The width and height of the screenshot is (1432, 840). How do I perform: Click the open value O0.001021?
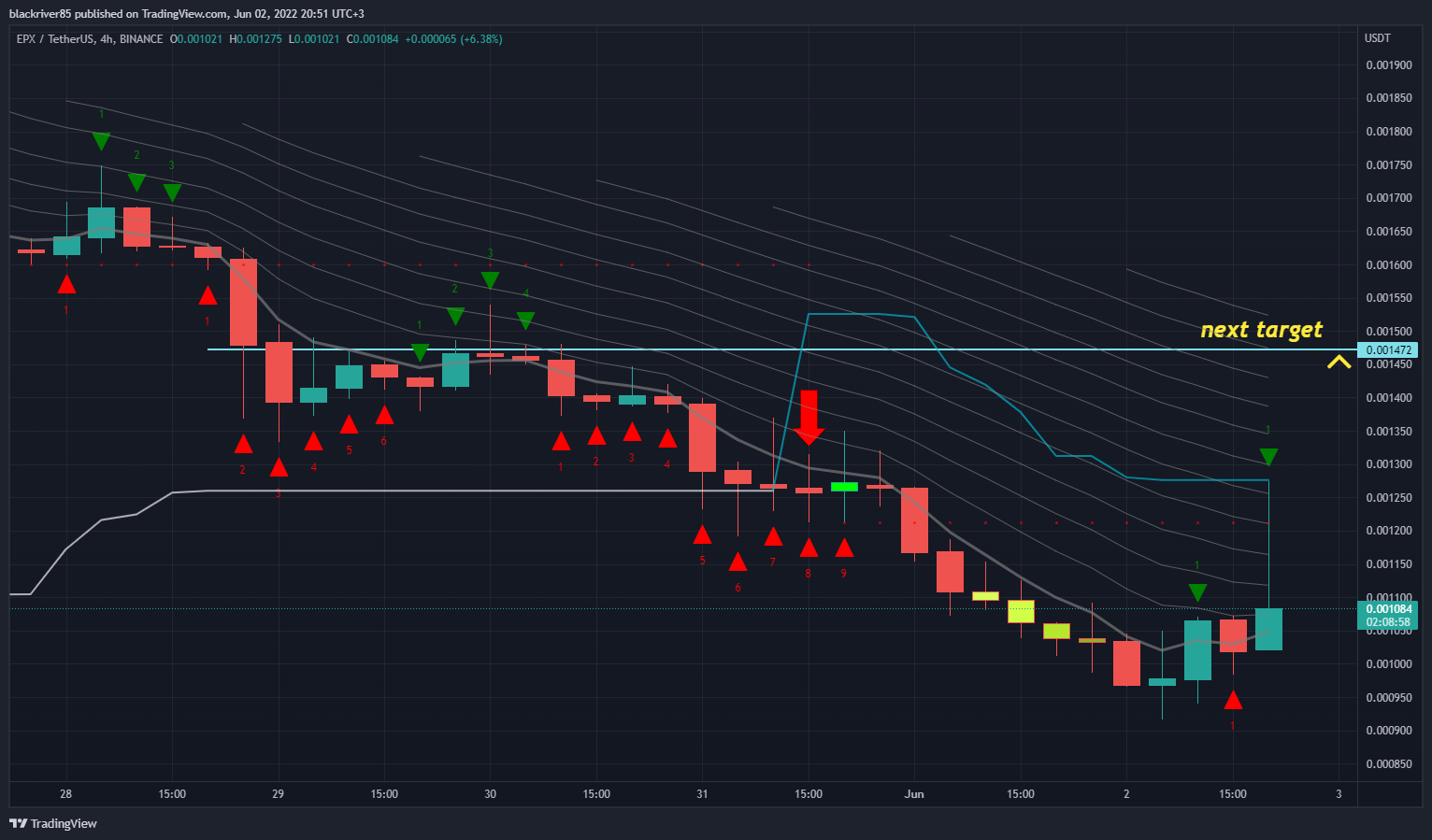pos(196,39)
